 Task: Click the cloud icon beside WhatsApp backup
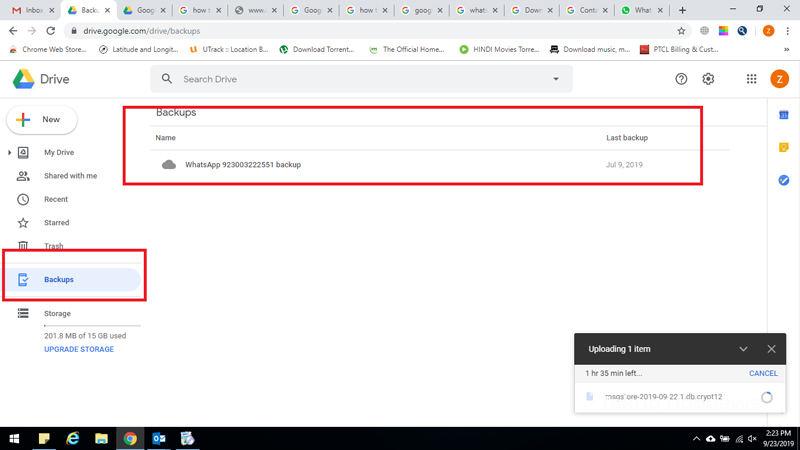pyautogui.click(x=168, y=165)
